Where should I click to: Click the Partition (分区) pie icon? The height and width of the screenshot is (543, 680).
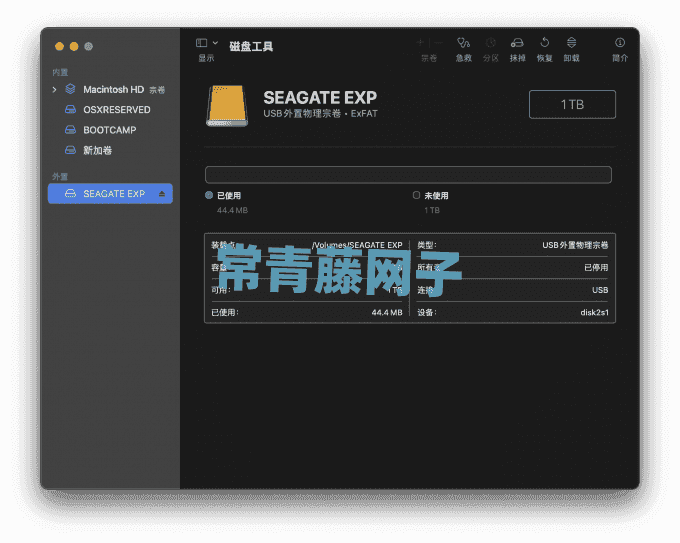click(490, 43)
